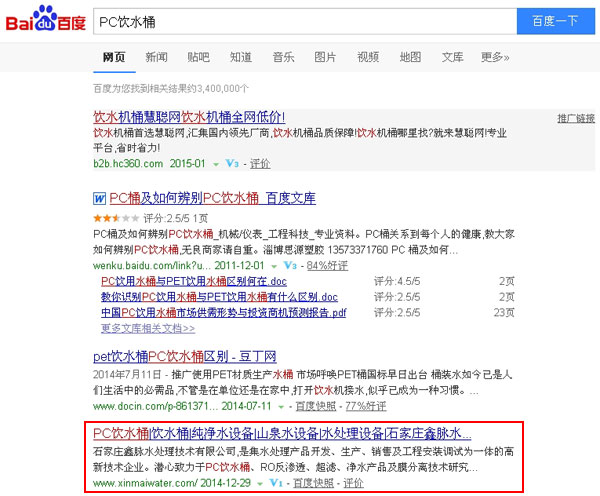Switch to the 知道 tab
The image size is (600, 496).
(241, 57)
